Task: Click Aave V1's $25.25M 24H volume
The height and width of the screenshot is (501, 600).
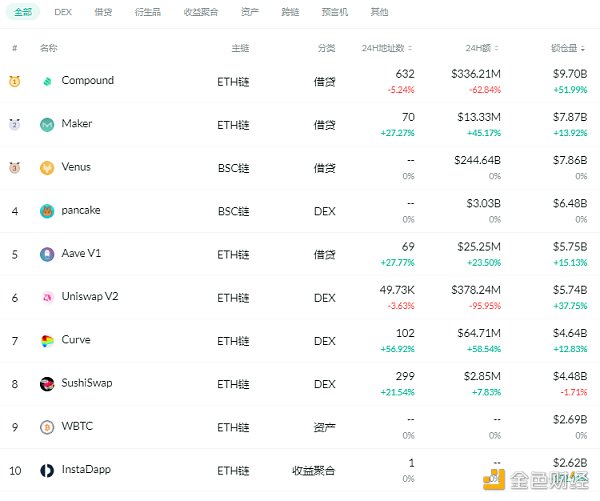Action: click(x=479, y=247)
